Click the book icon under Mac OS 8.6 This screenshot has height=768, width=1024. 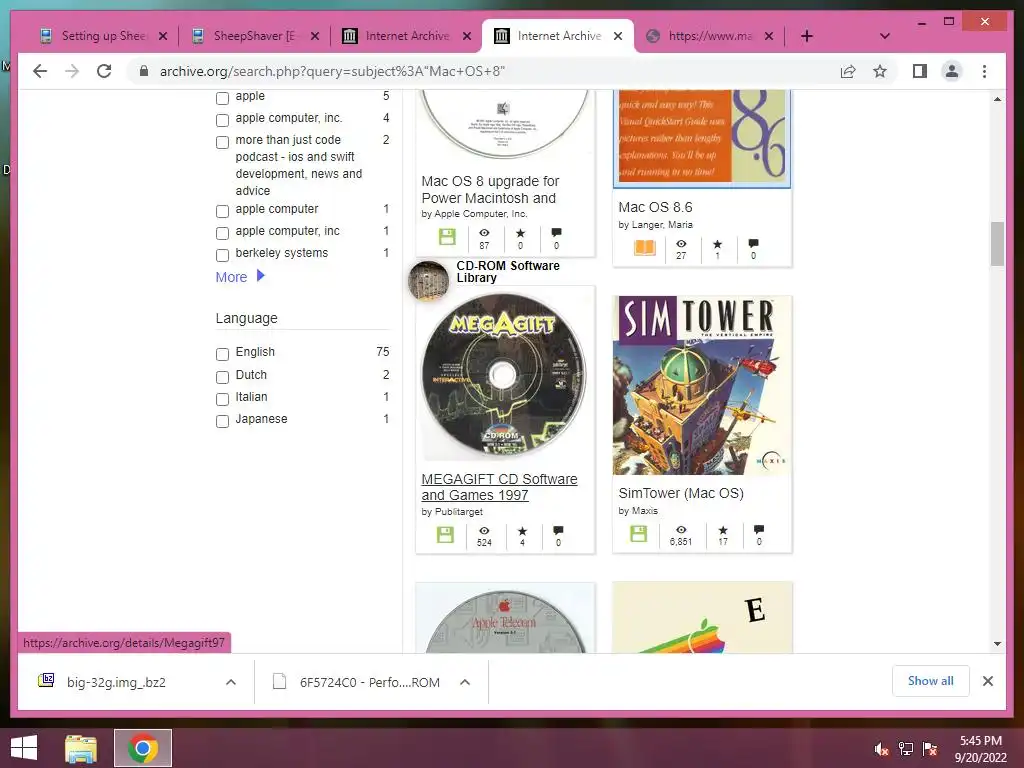(x=645, y=248)
